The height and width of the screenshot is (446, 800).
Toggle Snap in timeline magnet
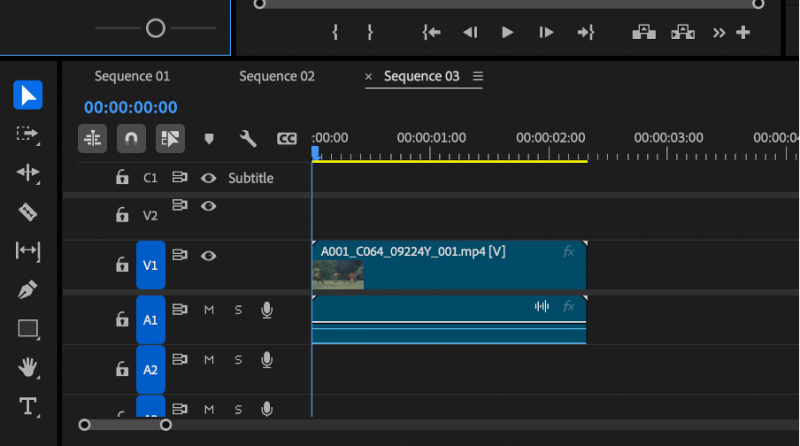point(131,138)
